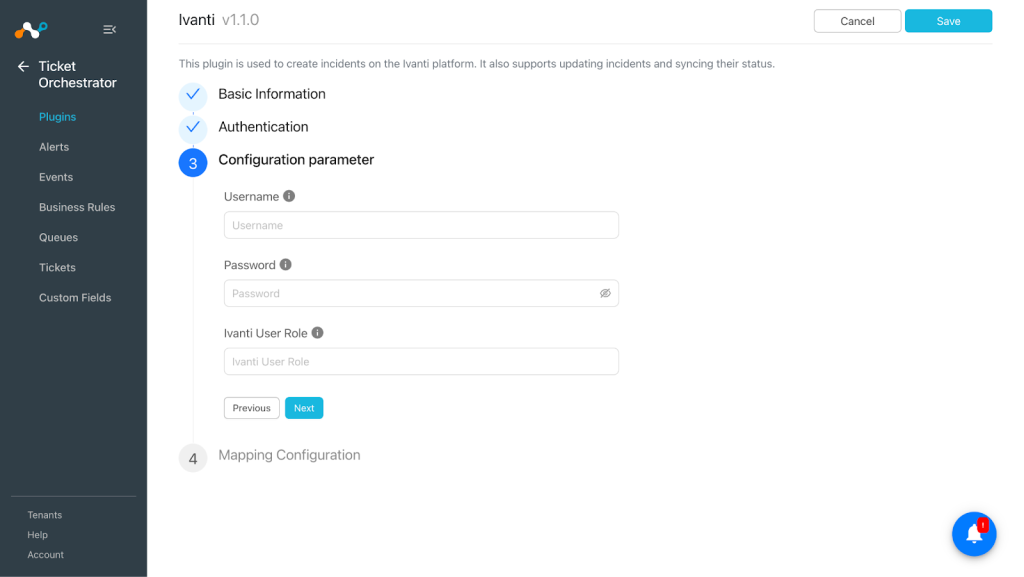
Task: Expand the Mapping Configuration step
Action: pos(289,455)
